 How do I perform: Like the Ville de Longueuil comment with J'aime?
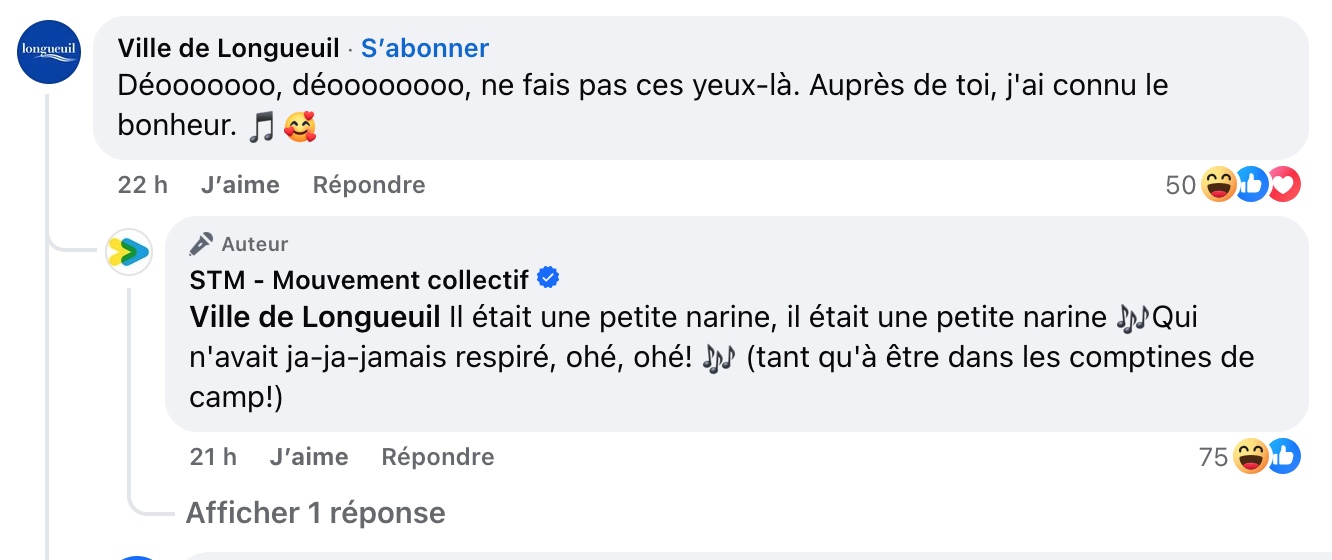[240, 185]
